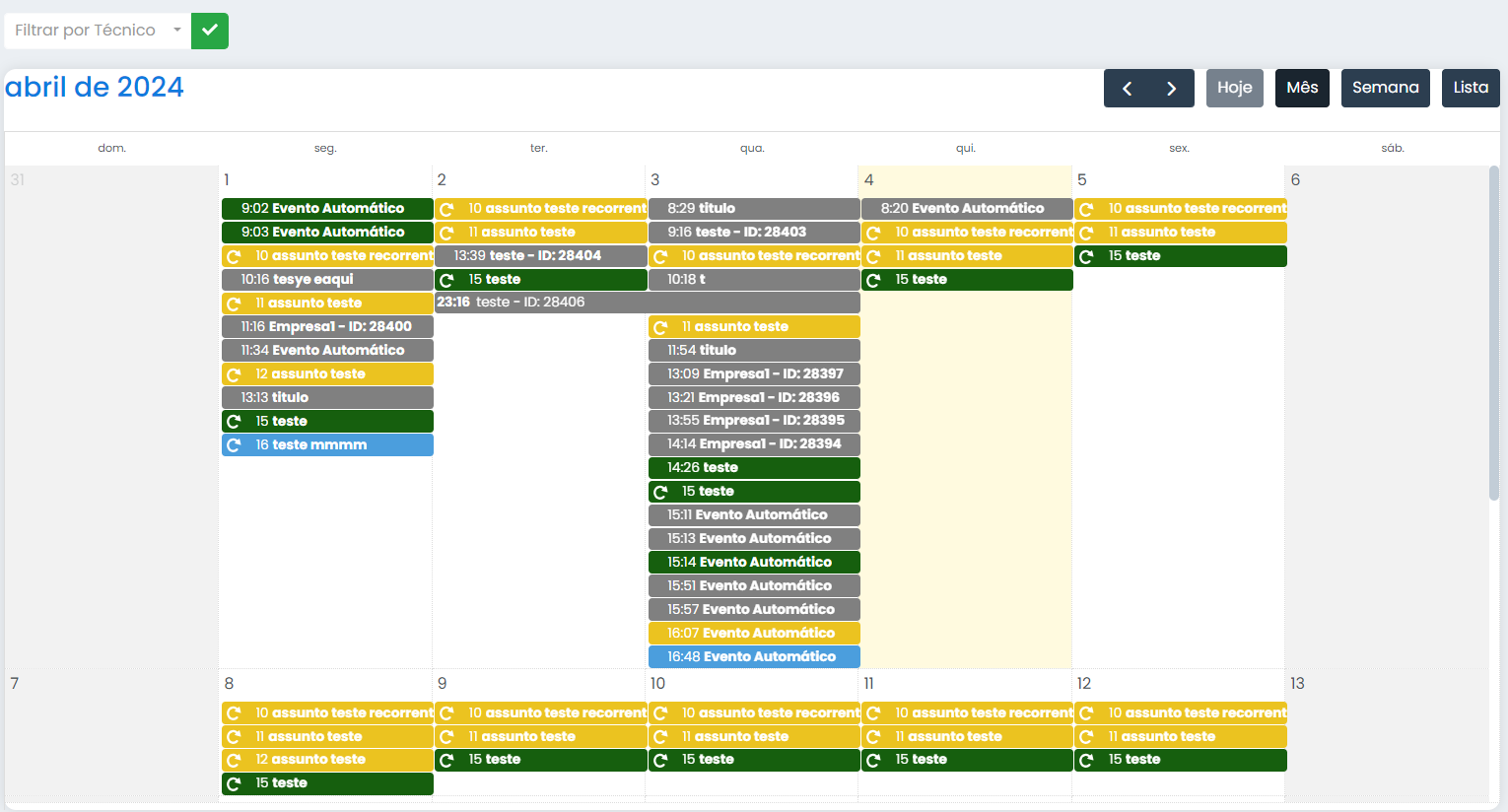Open event 8:29 titulo on April 3
This screenshot has width=1508, height=812.
pos(754,209)
